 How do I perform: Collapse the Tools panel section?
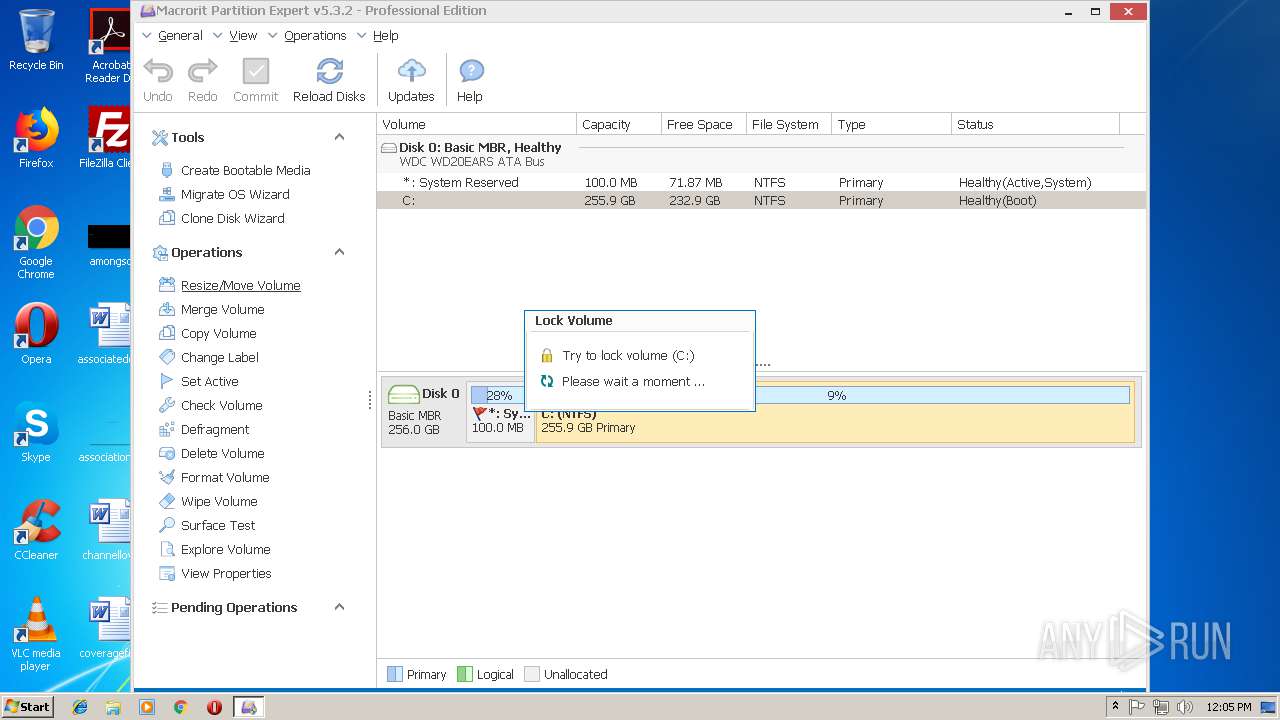(x=339, y=137)
